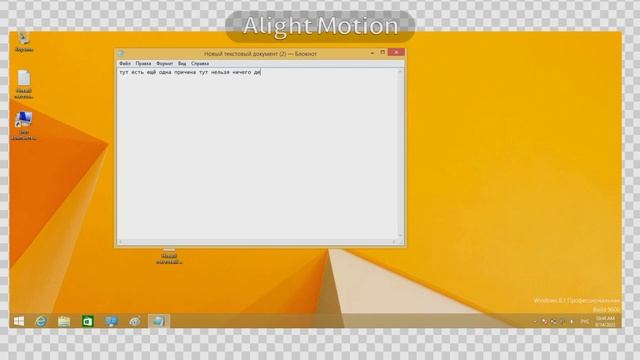Select the blank text document icon on the desktop
The width and height of the screenshot is (640, 360).
pos(24,84)
